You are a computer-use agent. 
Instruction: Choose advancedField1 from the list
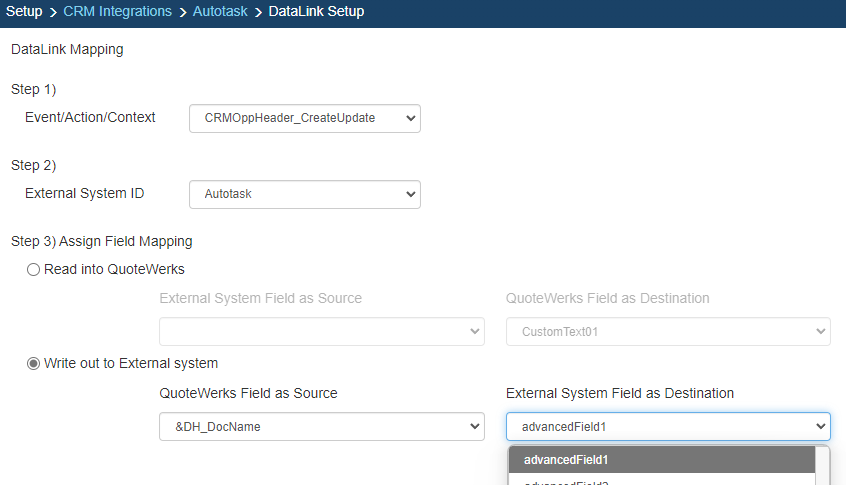662,460
